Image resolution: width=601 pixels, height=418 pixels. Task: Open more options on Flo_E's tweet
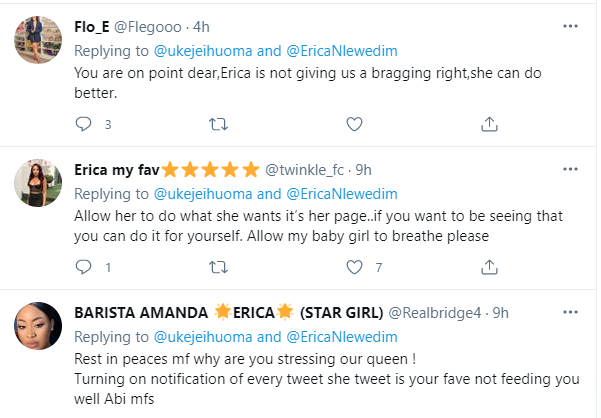coord(569,25)
